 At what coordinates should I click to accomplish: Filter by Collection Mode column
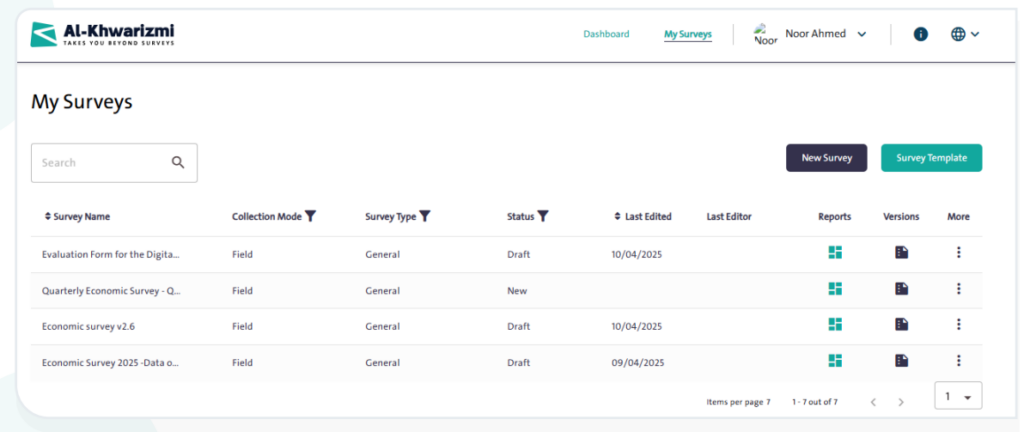pyautogui.click(x=310, y=216)
